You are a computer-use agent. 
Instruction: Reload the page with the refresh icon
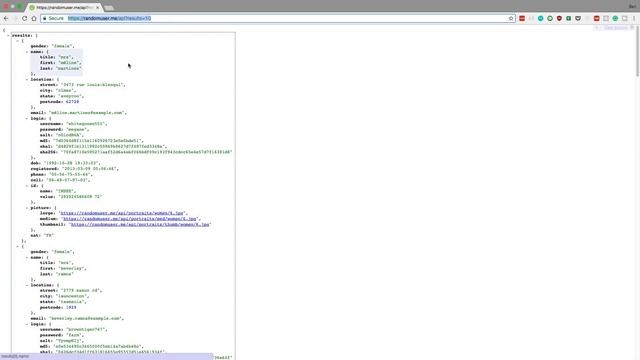[24, 18]
